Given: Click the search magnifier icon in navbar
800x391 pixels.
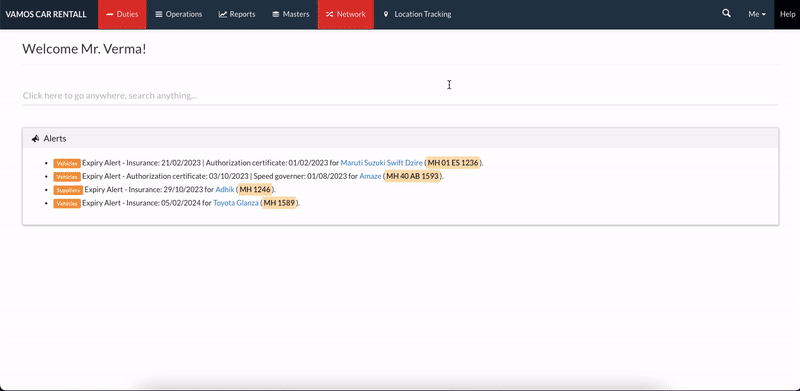Looking at the screenshot, I should point(726,14).
